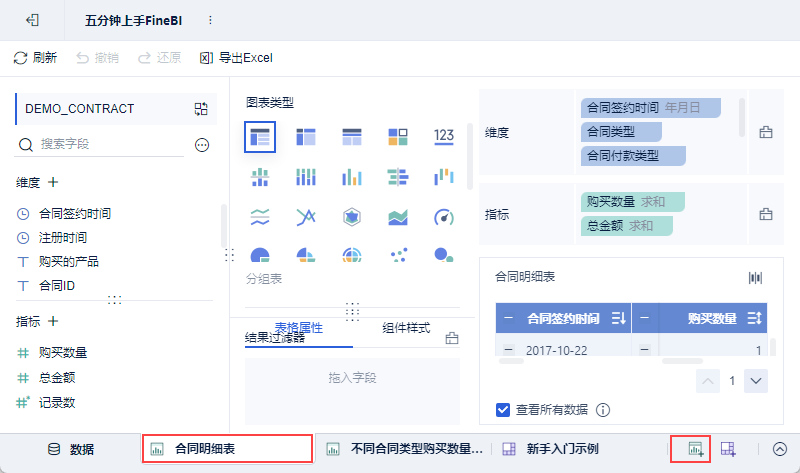Collapse the 合同签约时间 column header minus box
The width and height of the screenshot is (800, 473).
(508, 318)
